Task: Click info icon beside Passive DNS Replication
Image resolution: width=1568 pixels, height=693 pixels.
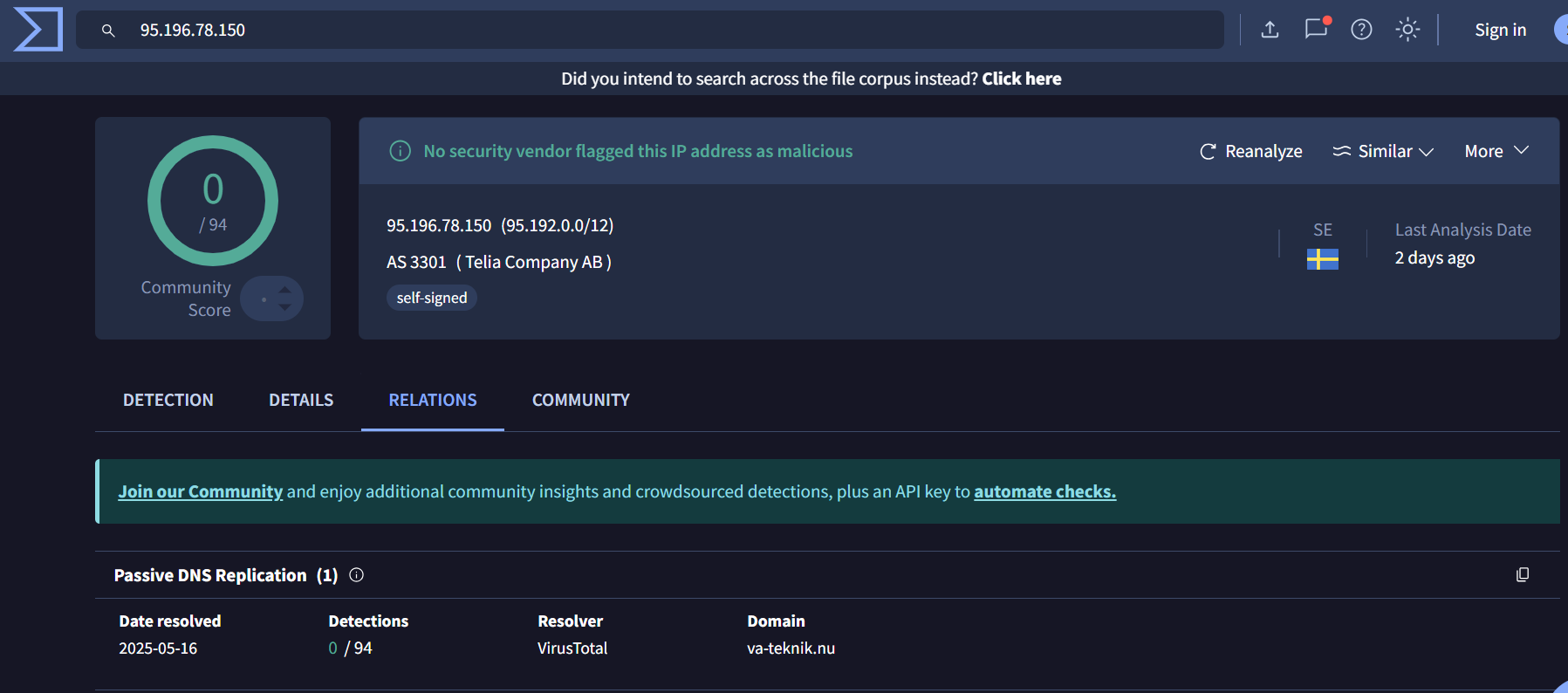Action: coord(356,574)
